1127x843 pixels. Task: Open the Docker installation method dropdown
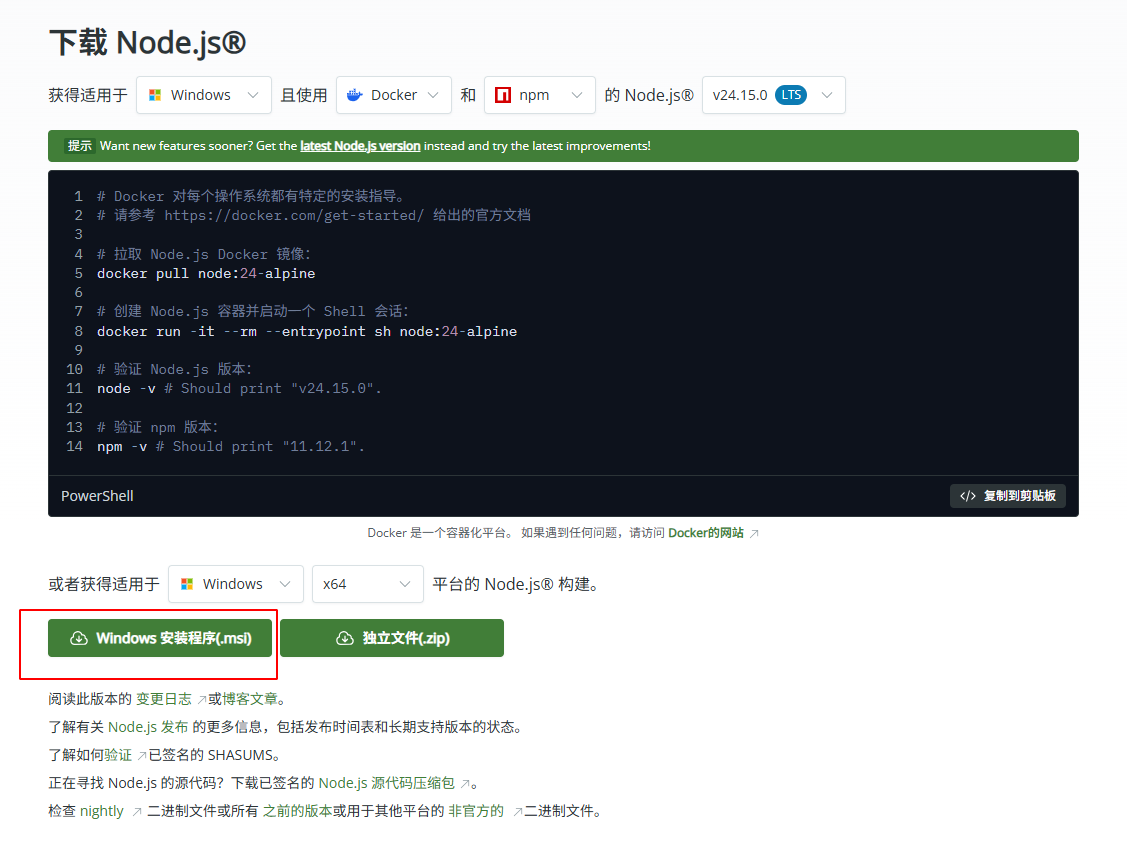pos(393,95)
